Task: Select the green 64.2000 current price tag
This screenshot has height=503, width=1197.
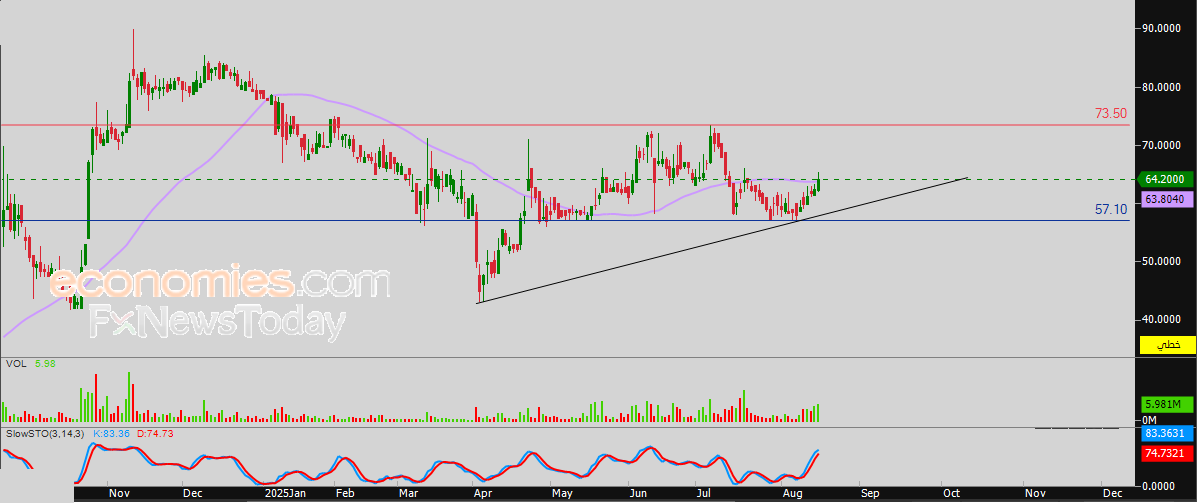Action: pos(1167,179)
